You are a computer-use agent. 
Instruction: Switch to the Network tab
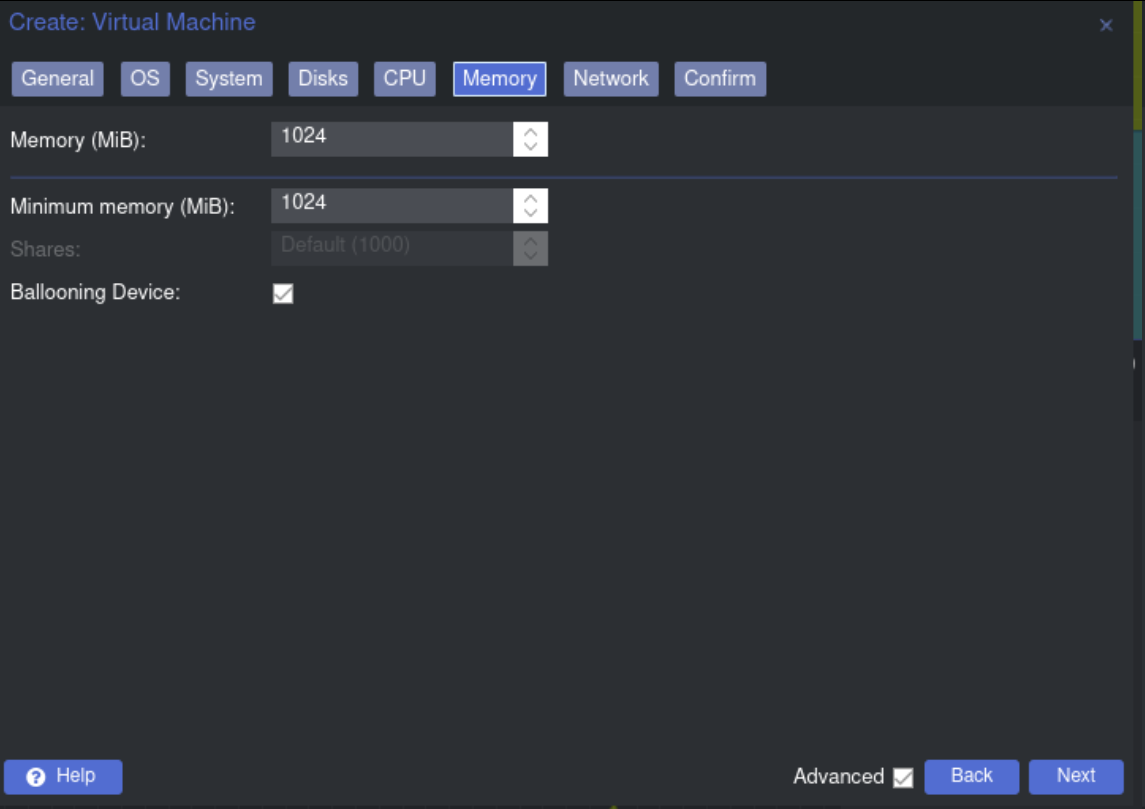(x=610, y=79)
